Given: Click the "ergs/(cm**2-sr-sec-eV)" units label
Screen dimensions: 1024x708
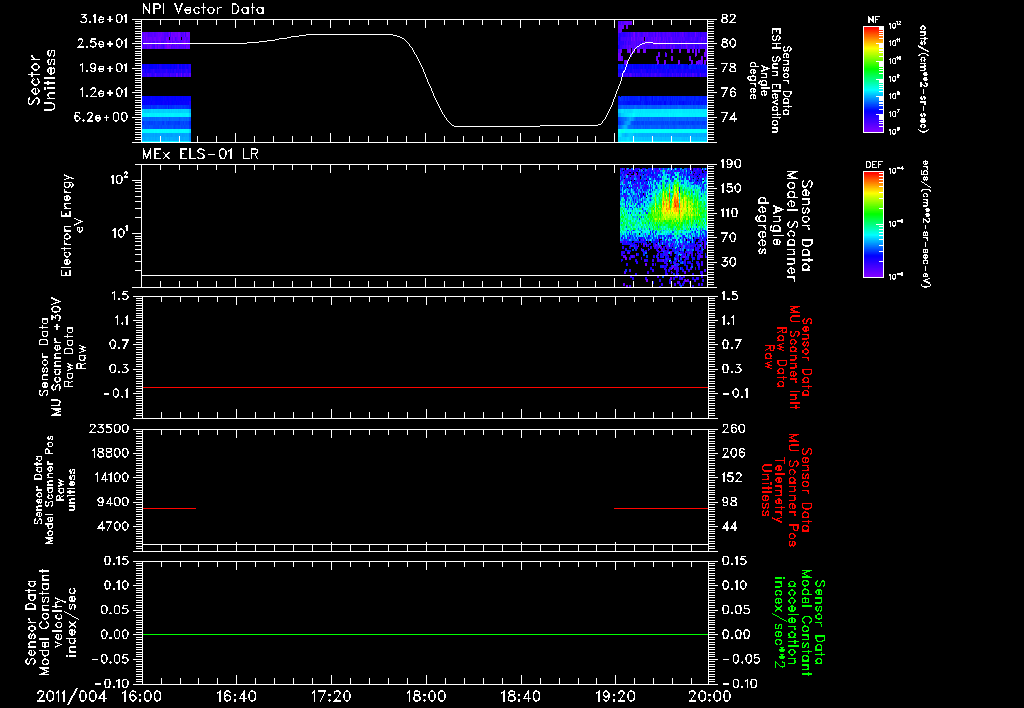Looking at the screenshot, I should (923, 223).
